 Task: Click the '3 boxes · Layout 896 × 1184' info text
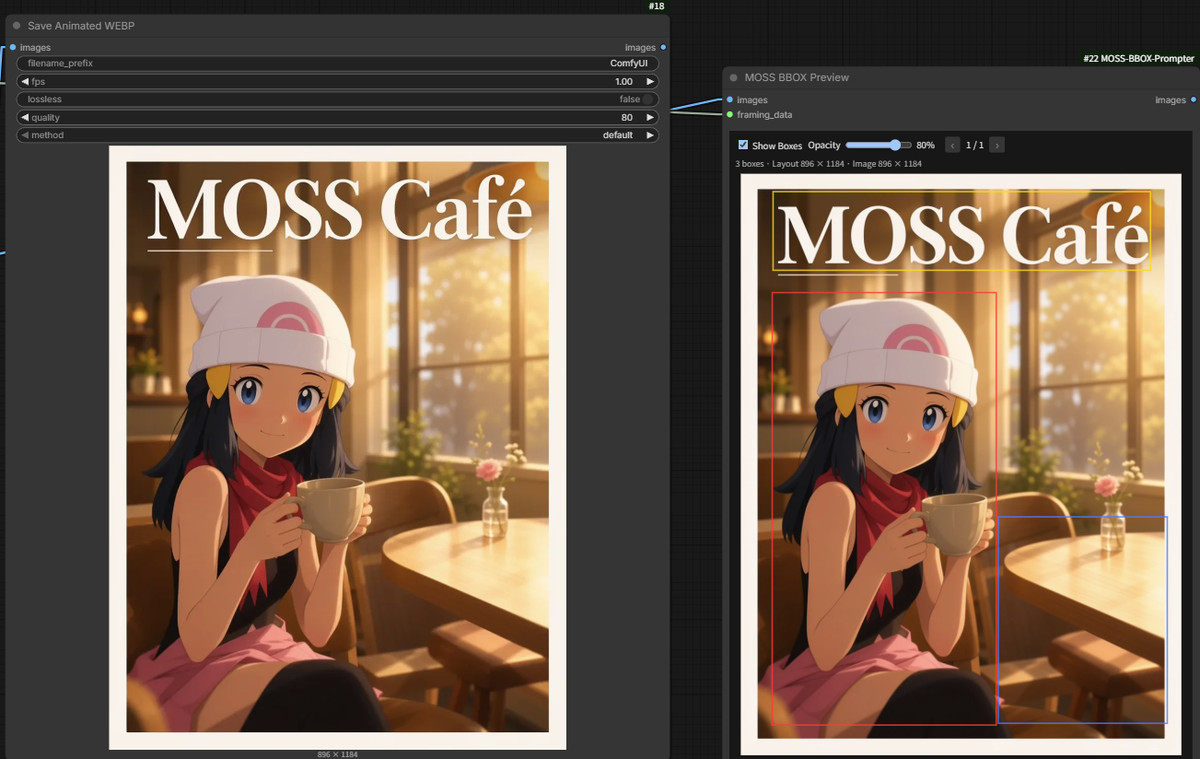792,163
